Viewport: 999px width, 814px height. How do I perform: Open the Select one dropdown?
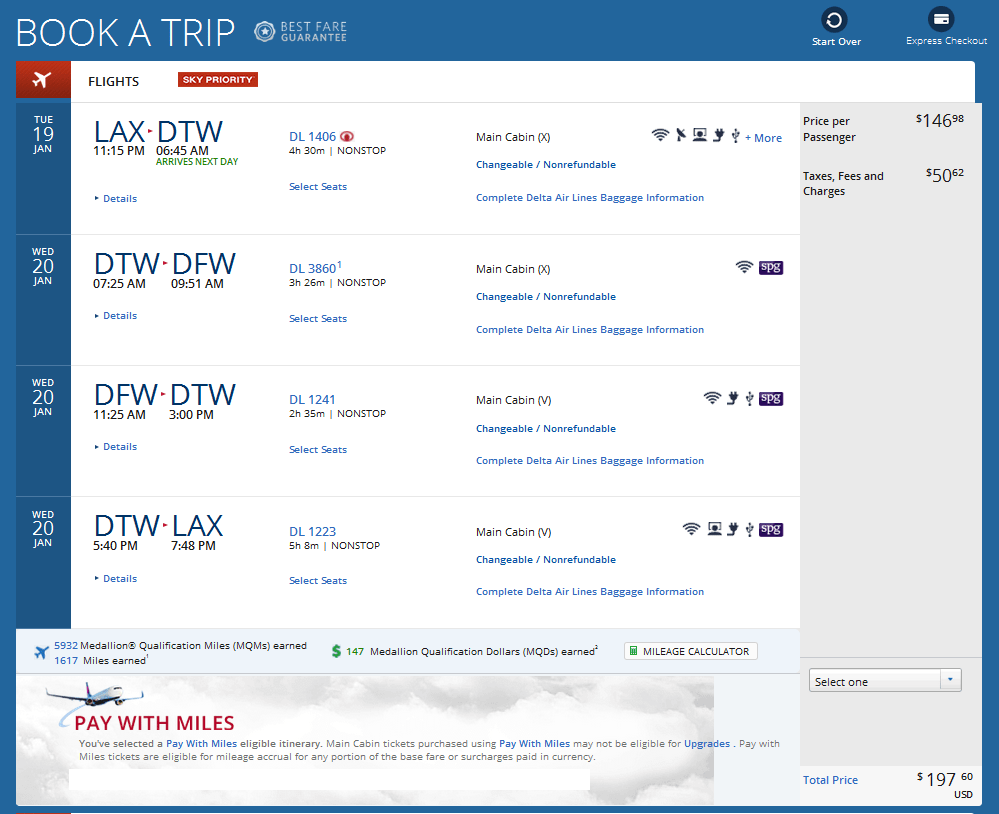click(885, 681)
